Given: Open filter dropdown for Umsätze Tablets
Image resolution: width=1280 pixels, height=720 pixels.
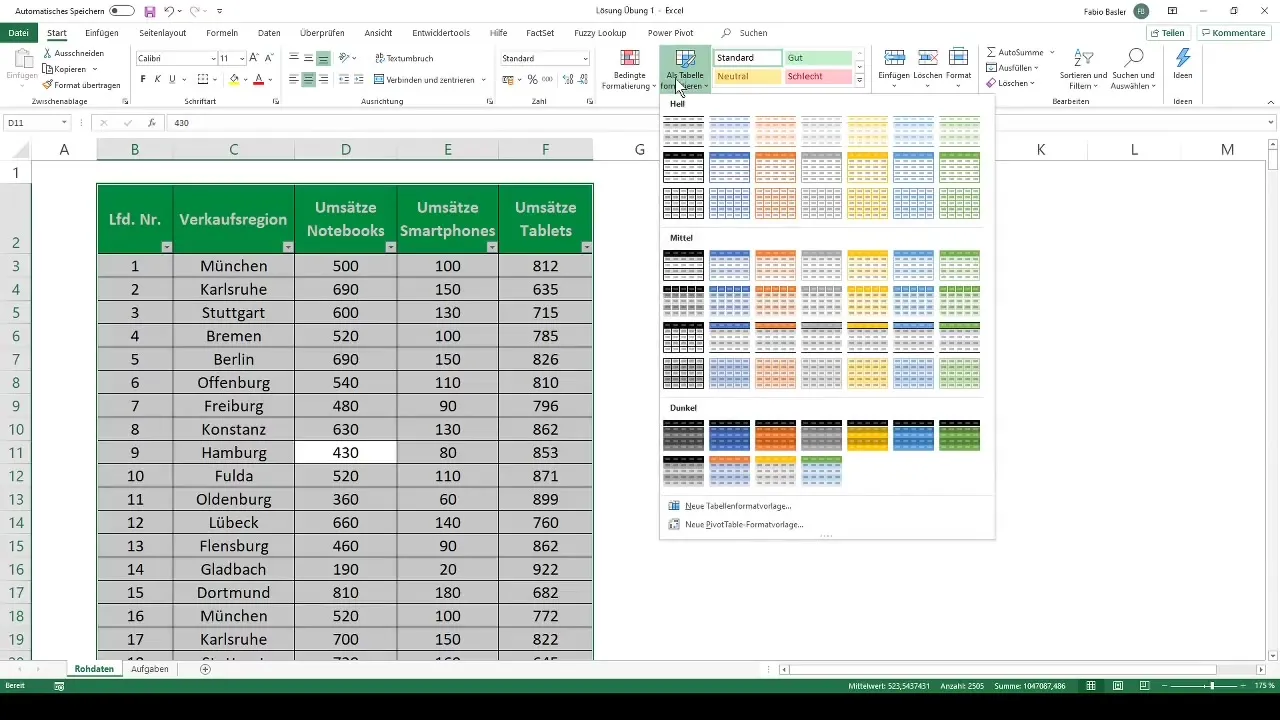Looking at the screenshot, I should [586, 247].
